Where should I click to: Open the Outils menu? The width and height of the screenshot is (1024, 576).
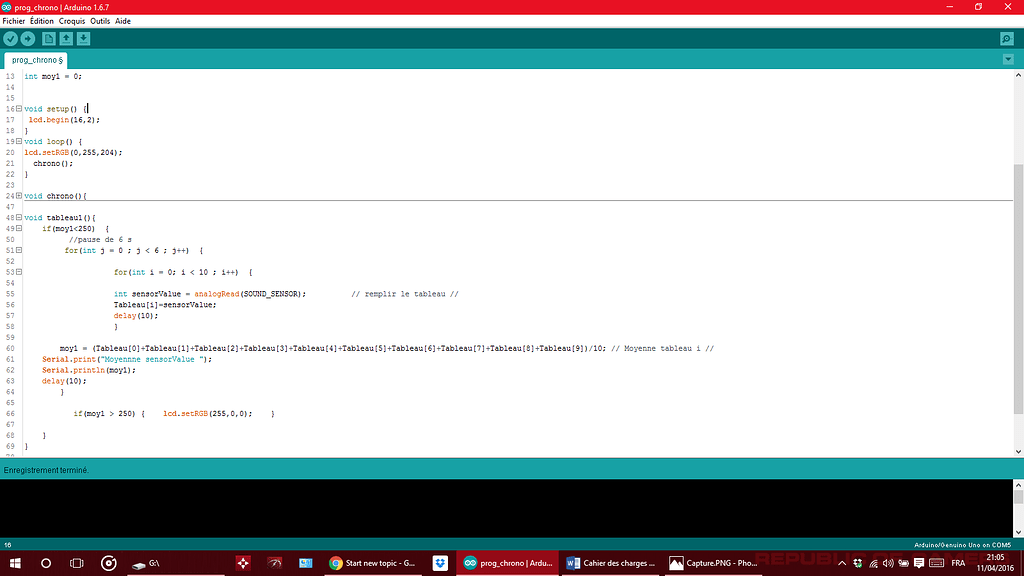pyautogui.click(x=100, y=20)
